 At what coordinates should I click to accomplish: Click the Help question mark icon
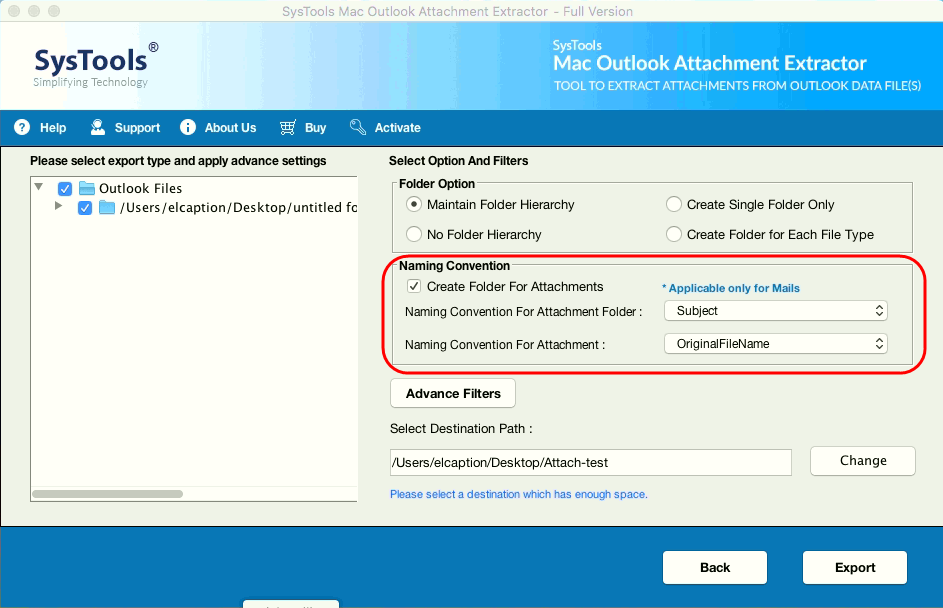pyautogui.click(x=22, y=127)
